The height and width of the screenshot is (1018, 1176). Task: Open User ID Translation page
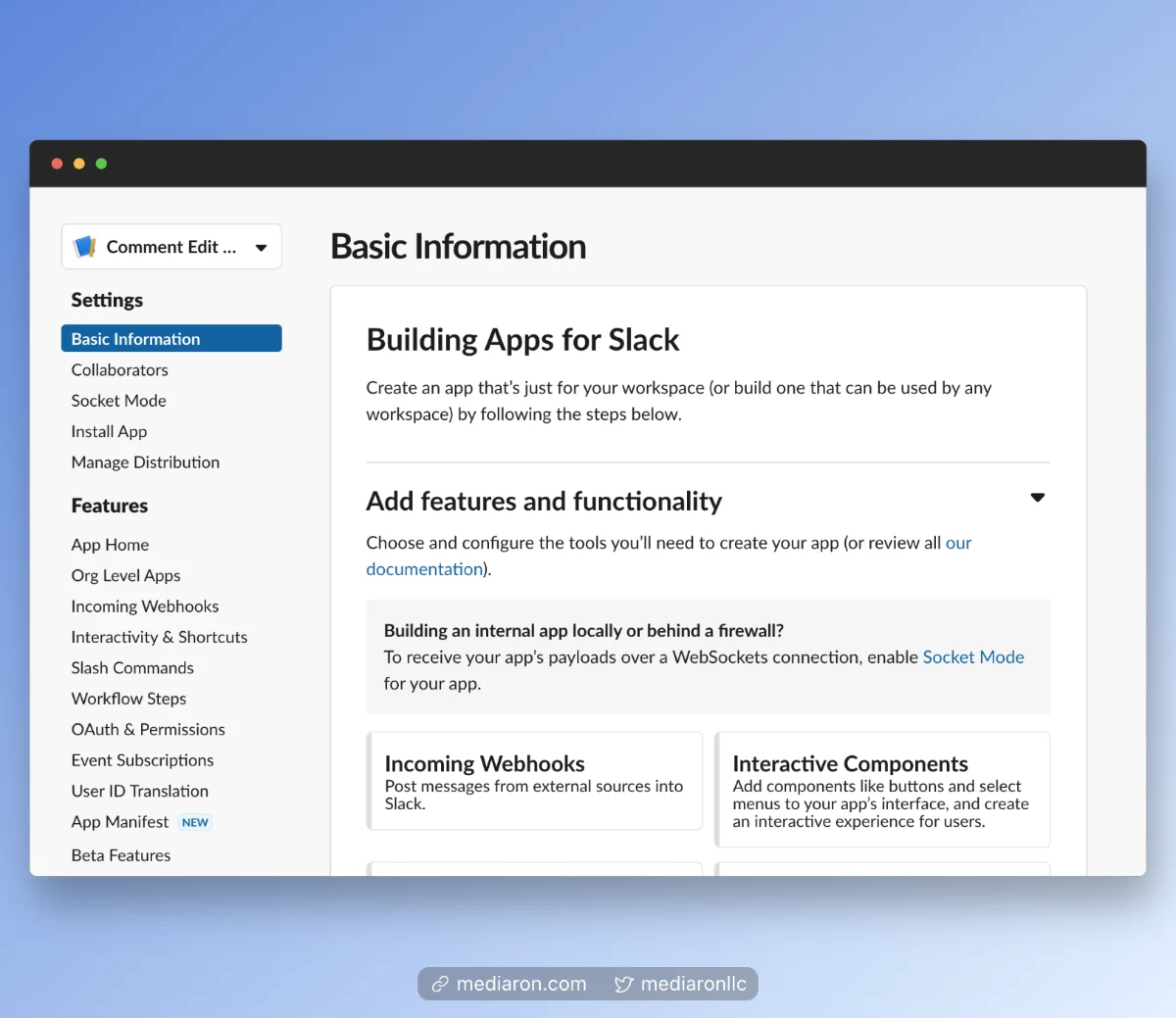(139, 792)
